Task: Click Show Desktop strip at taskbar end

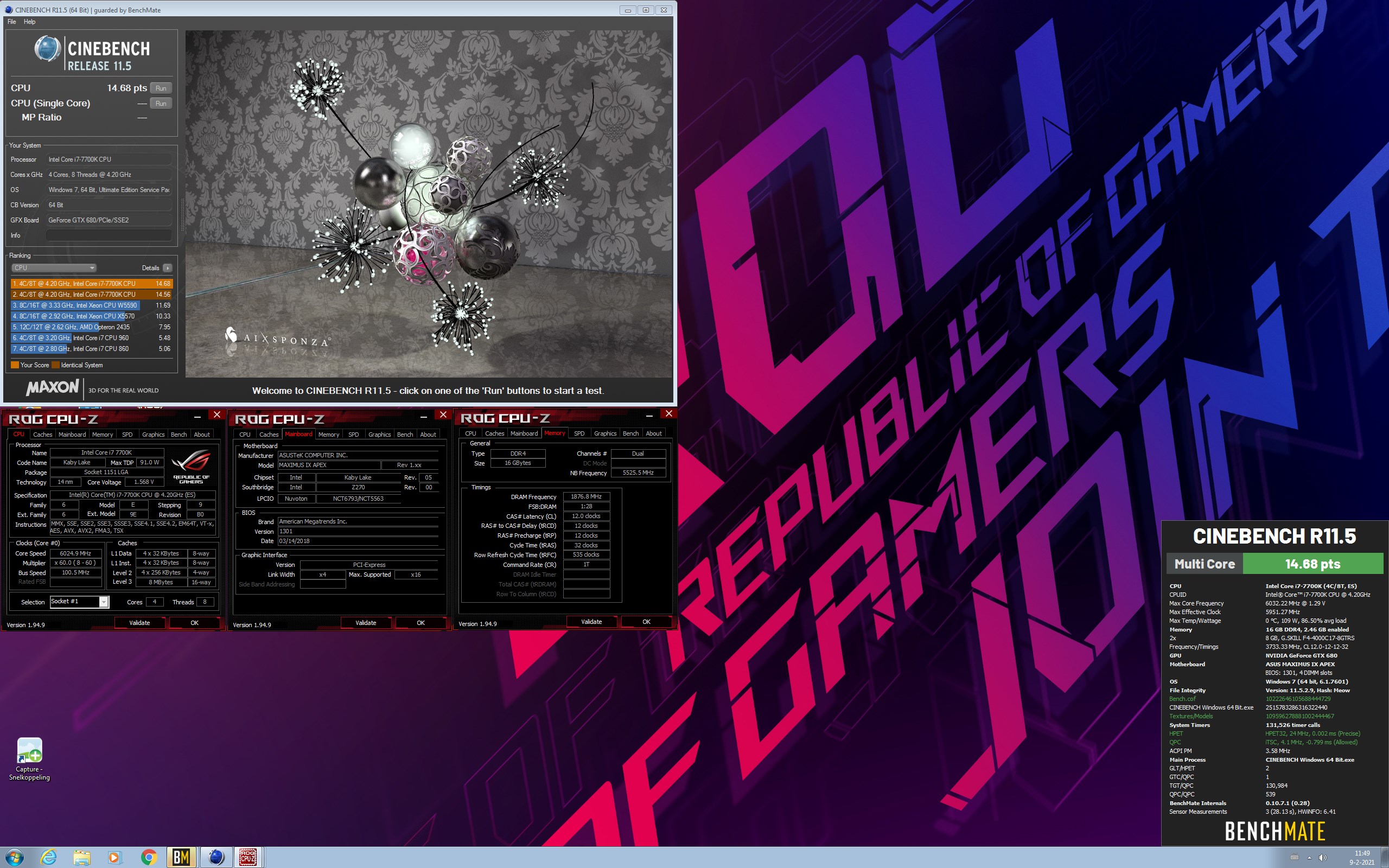Action: click(1385, 858)
